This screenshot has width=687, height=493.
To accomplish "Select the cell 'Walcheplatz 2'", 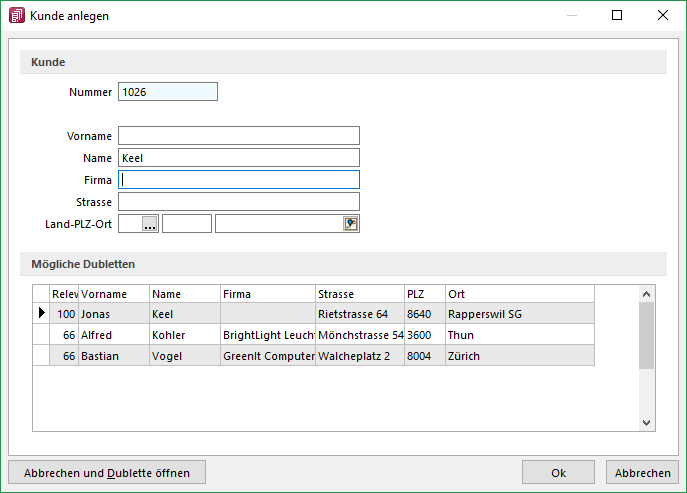I will pos(360,356).
